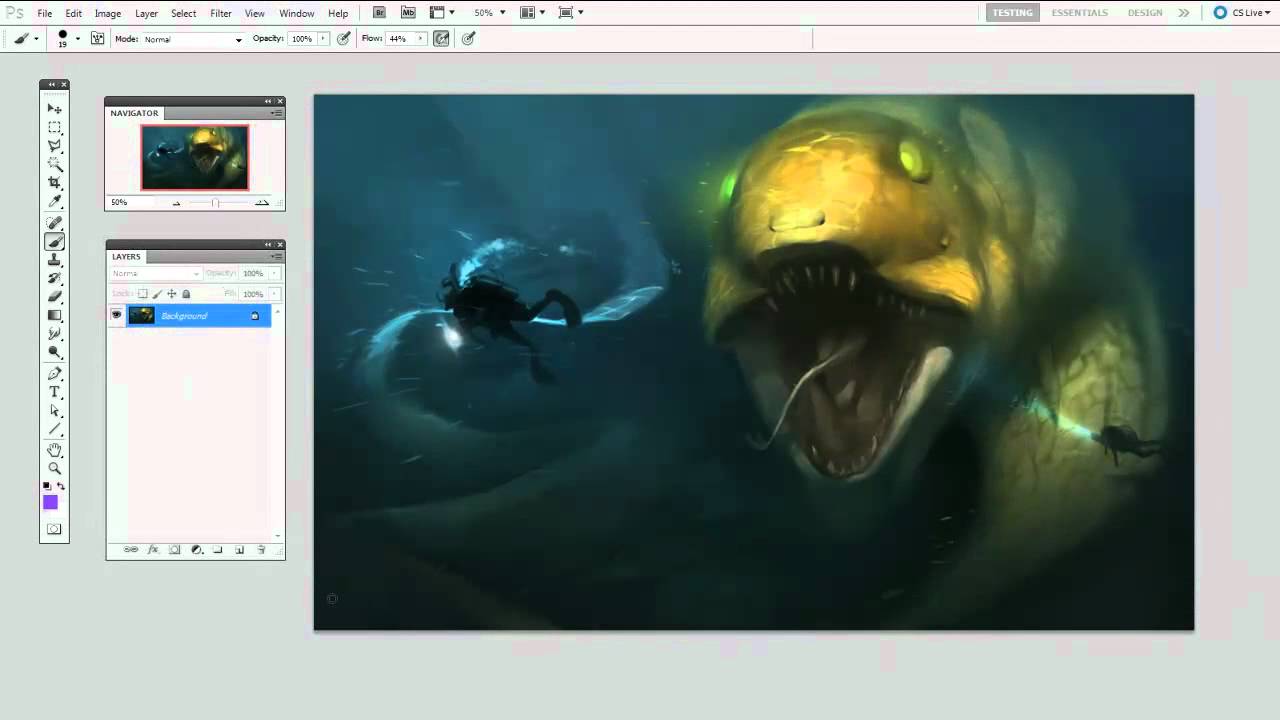Viewport: 1280px width, 720px height.
Task: Toggle lock all in Layers panel
Action: tap(186, 294)
